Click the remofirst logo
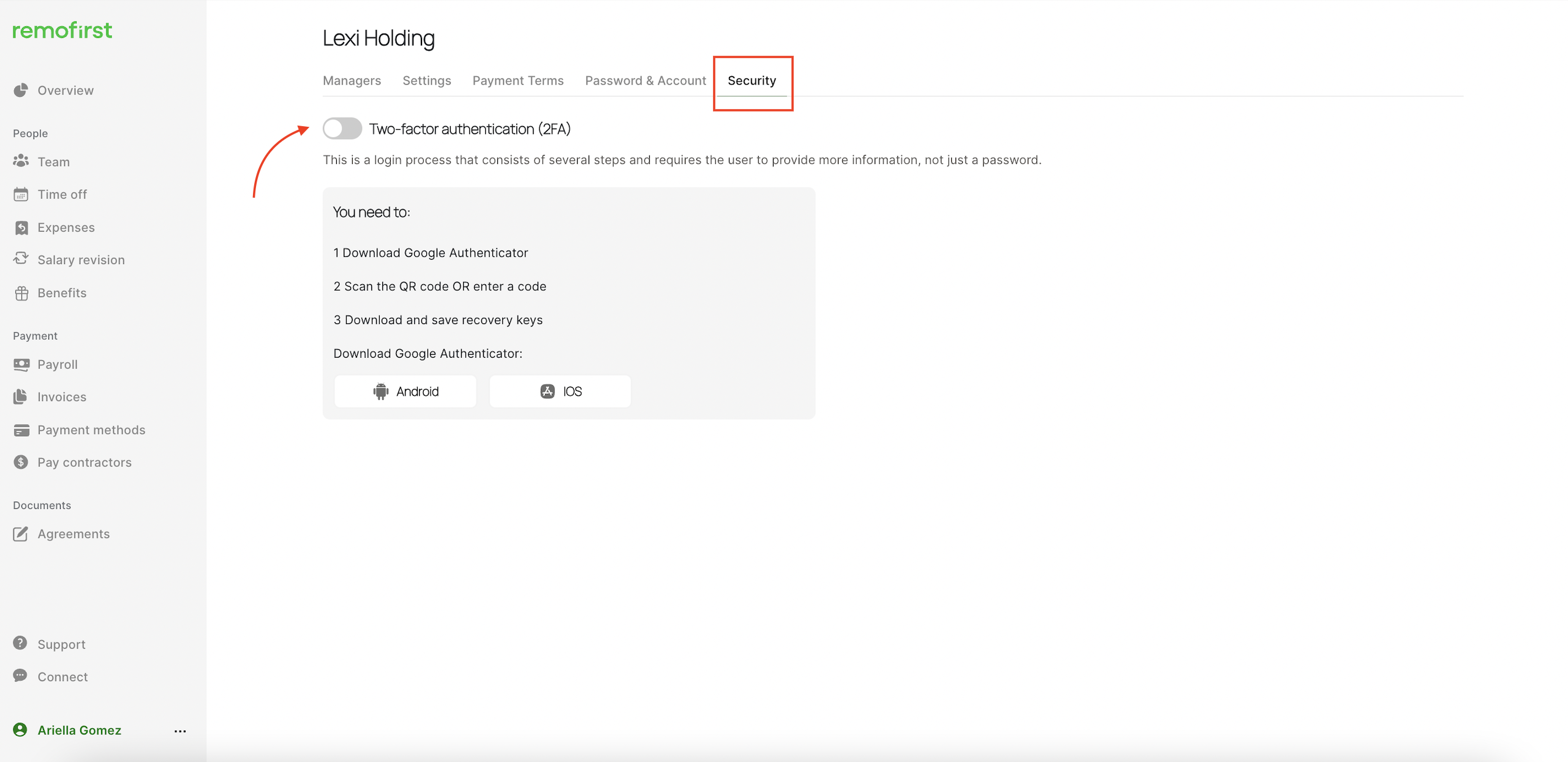 point(62,31)
